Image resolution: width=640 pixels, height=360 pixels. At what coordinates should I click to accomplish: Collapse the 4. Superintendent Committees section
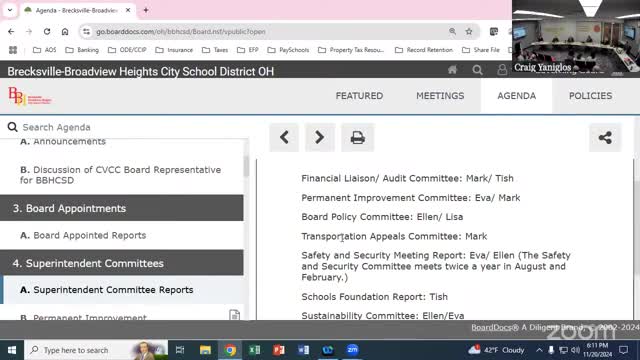click(122, 263)
